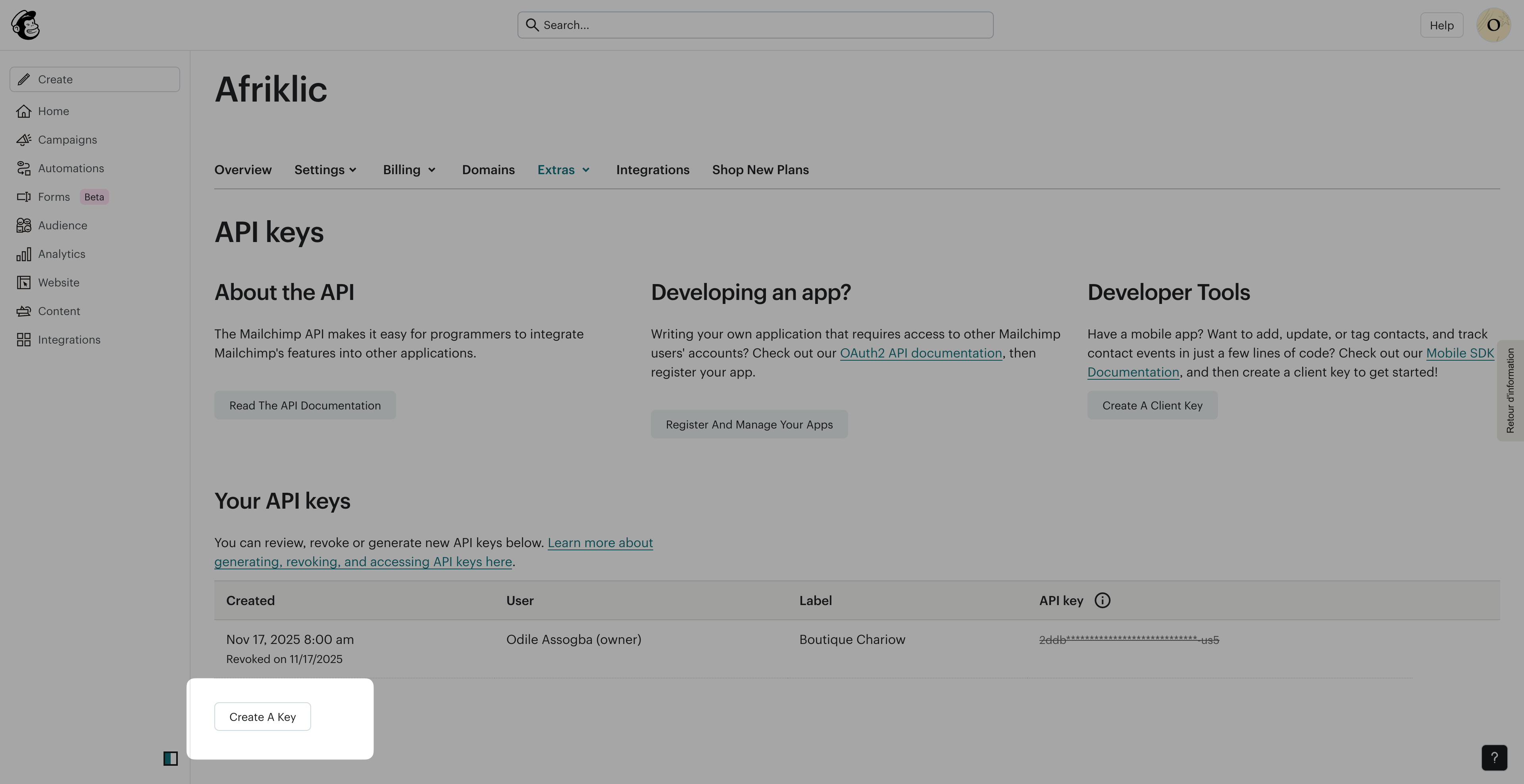The height and width of the screenshot is (784, 1524).
Task: Toggle the sidebar collapse icon
Action: click(x=170, y=759)
